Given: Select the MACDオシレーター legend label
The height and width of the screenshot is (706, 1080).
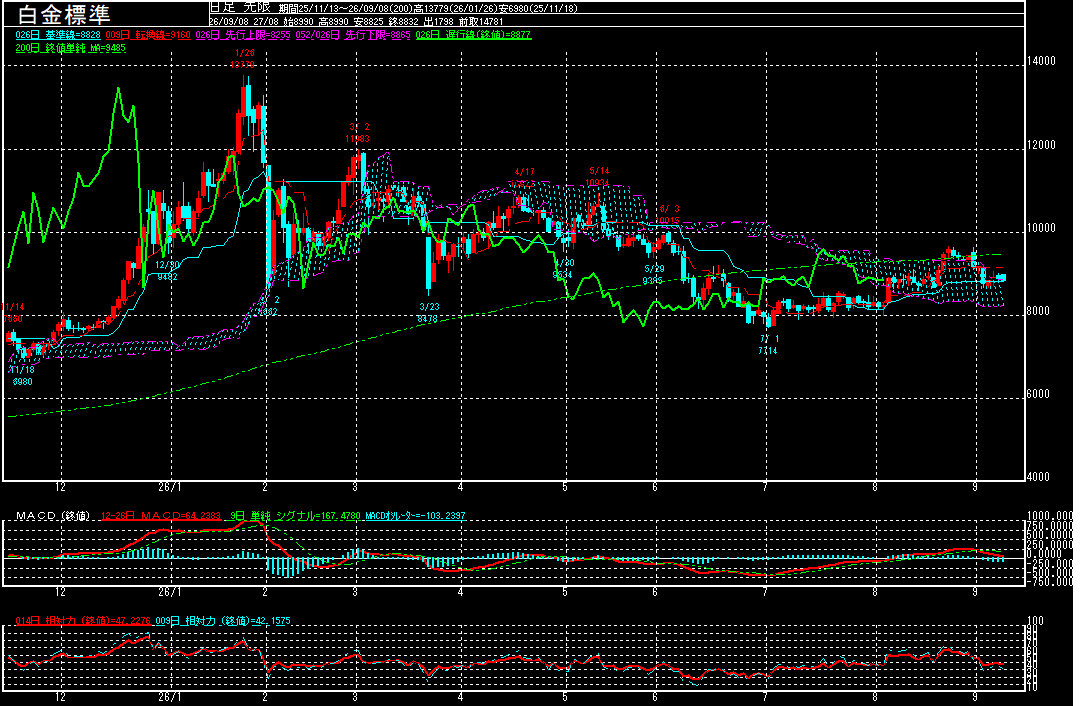Looking at the screenshot, I should pos(415,515).
